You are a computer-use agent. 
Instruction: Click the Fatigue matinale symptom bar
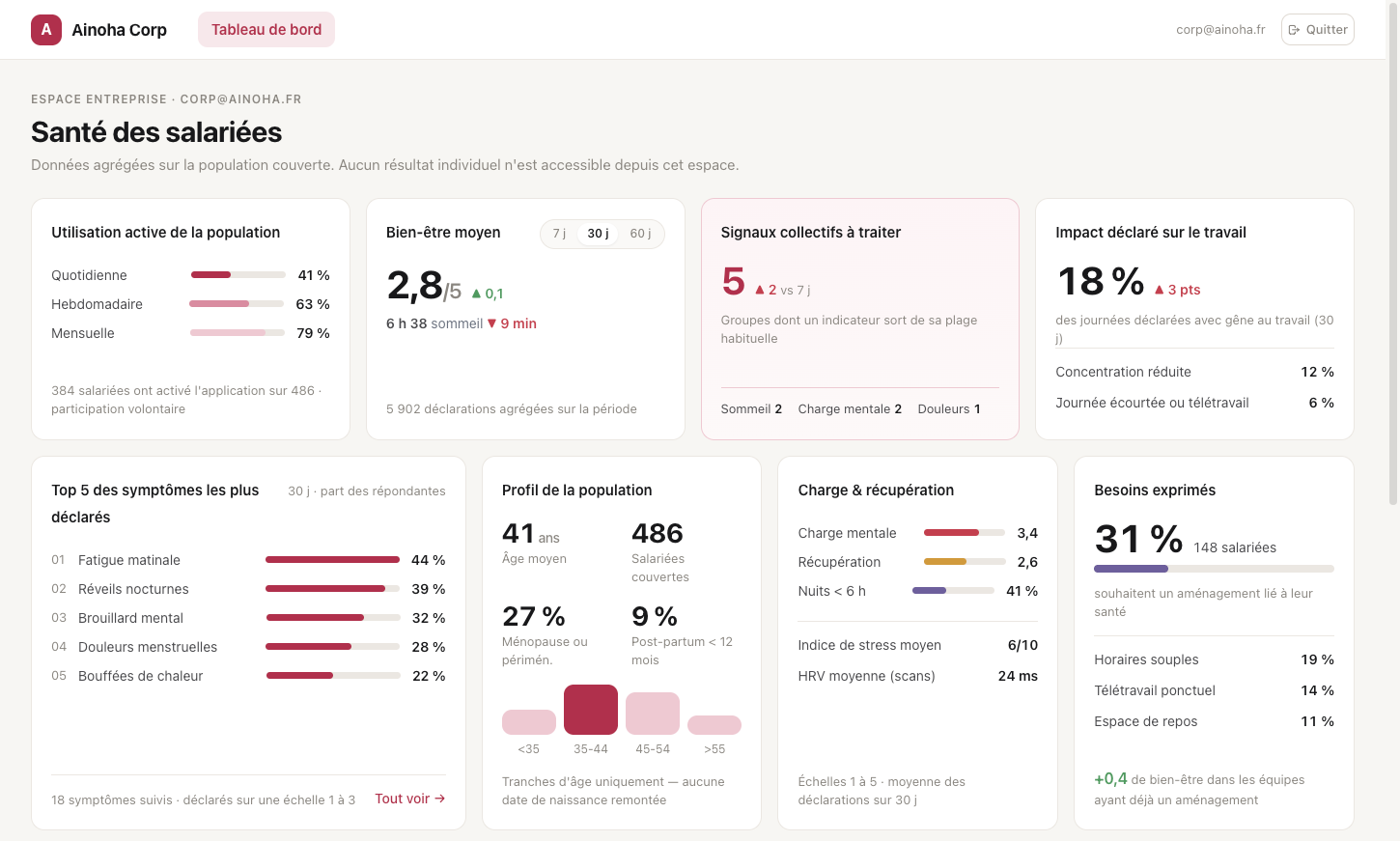point(333,560)
